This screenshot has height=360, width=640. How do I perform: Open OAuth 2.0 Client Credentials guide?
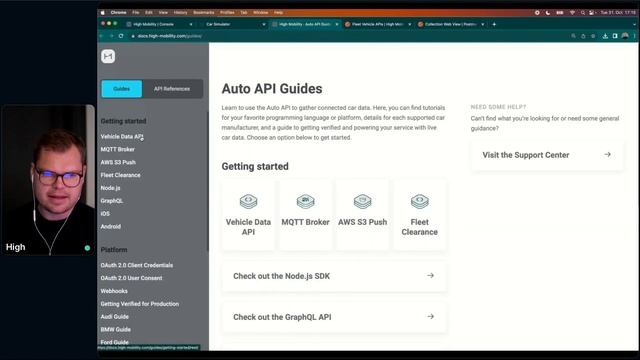click(x=137, y=265)
